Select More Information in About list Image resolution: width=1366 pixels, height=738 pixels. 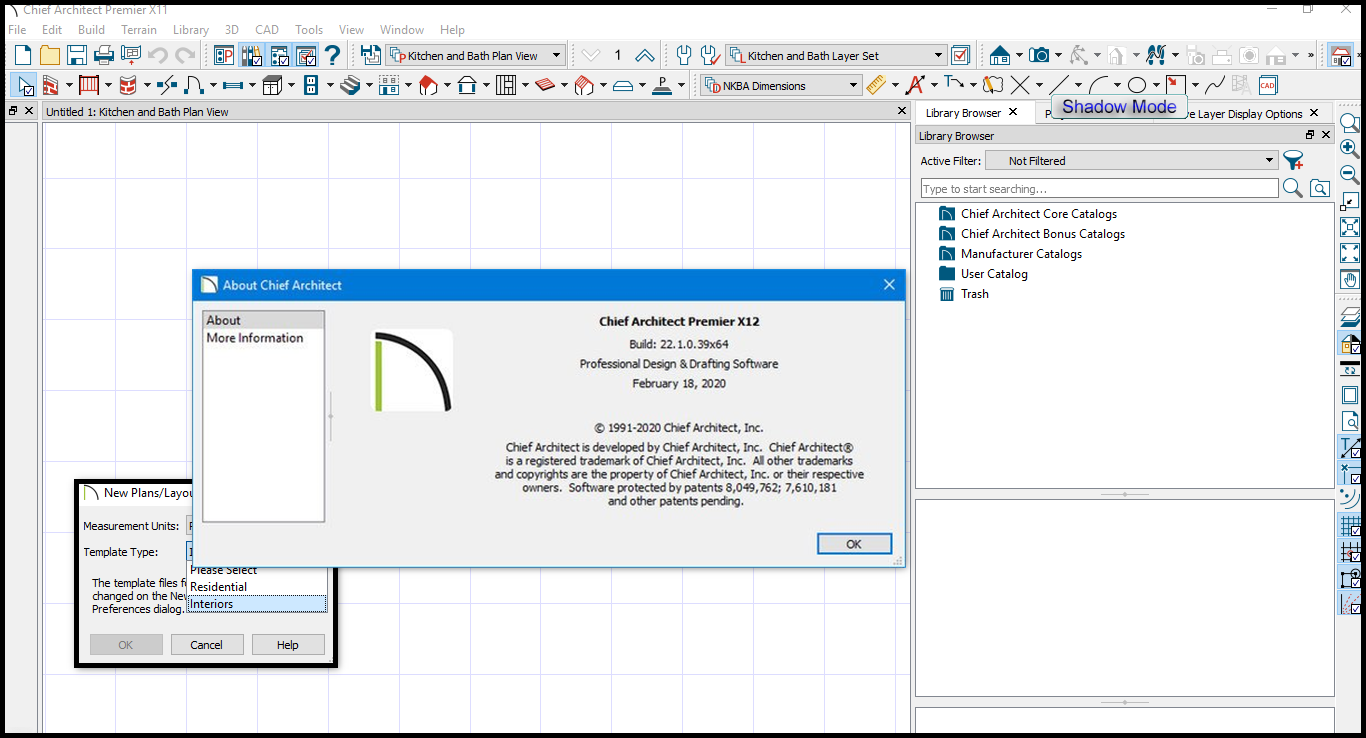(x=254, y=338)
